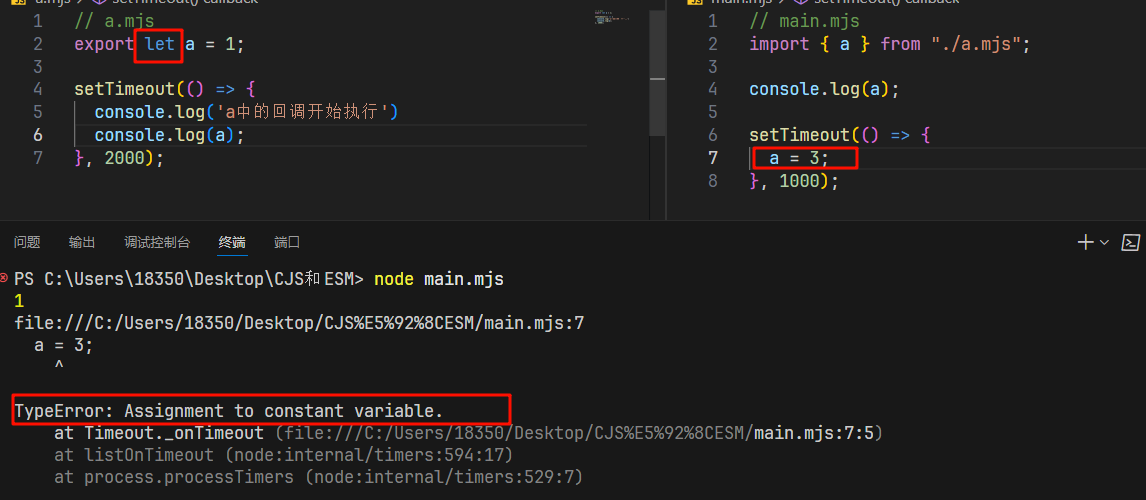1146x500 pixels.
Task: Click 'export' keyword on a.mjs line 2
Action: click(104, 44)
